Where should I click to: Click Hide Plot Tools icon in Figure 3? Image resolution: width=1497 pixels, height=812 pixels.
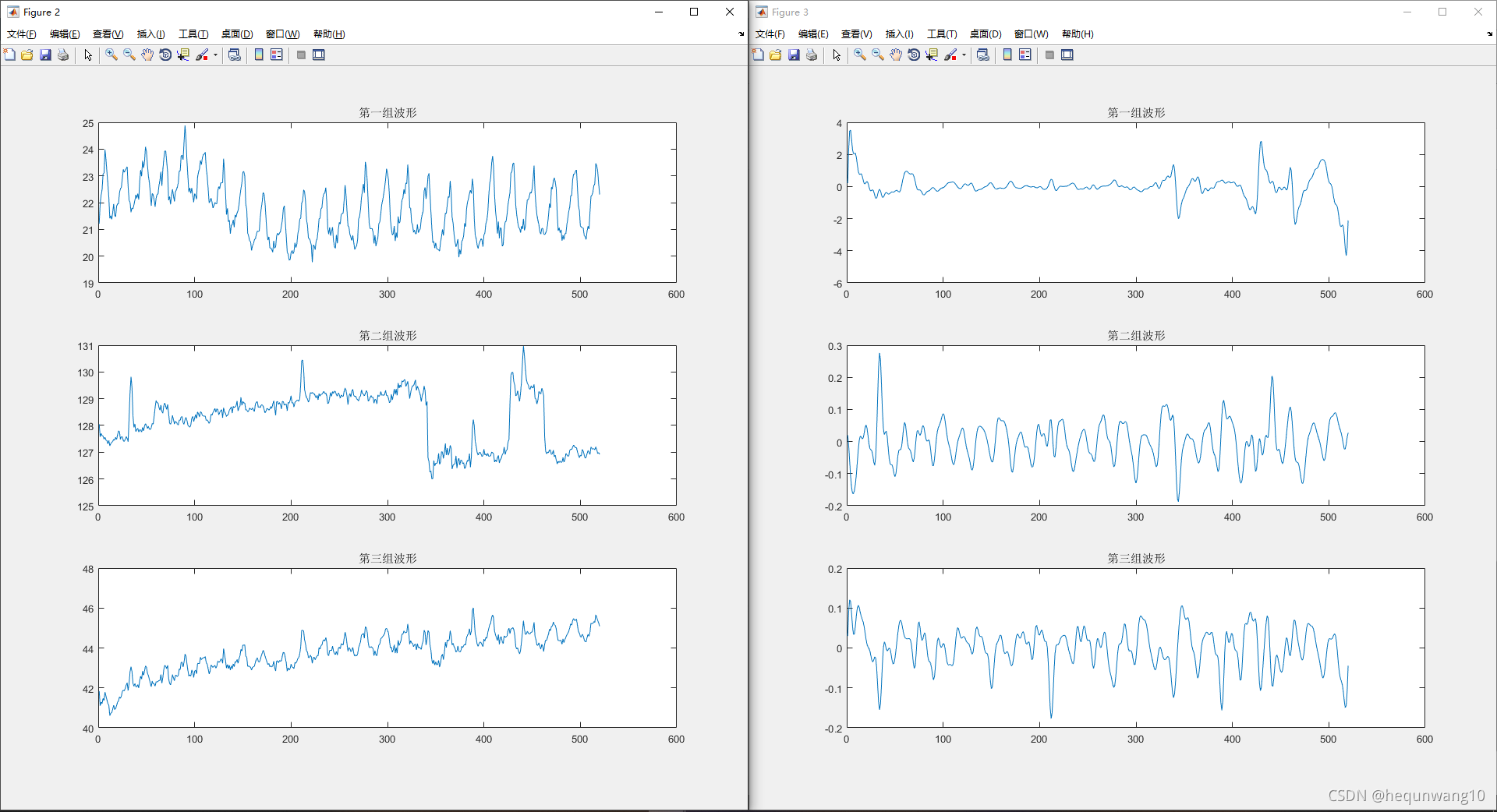1049,55
